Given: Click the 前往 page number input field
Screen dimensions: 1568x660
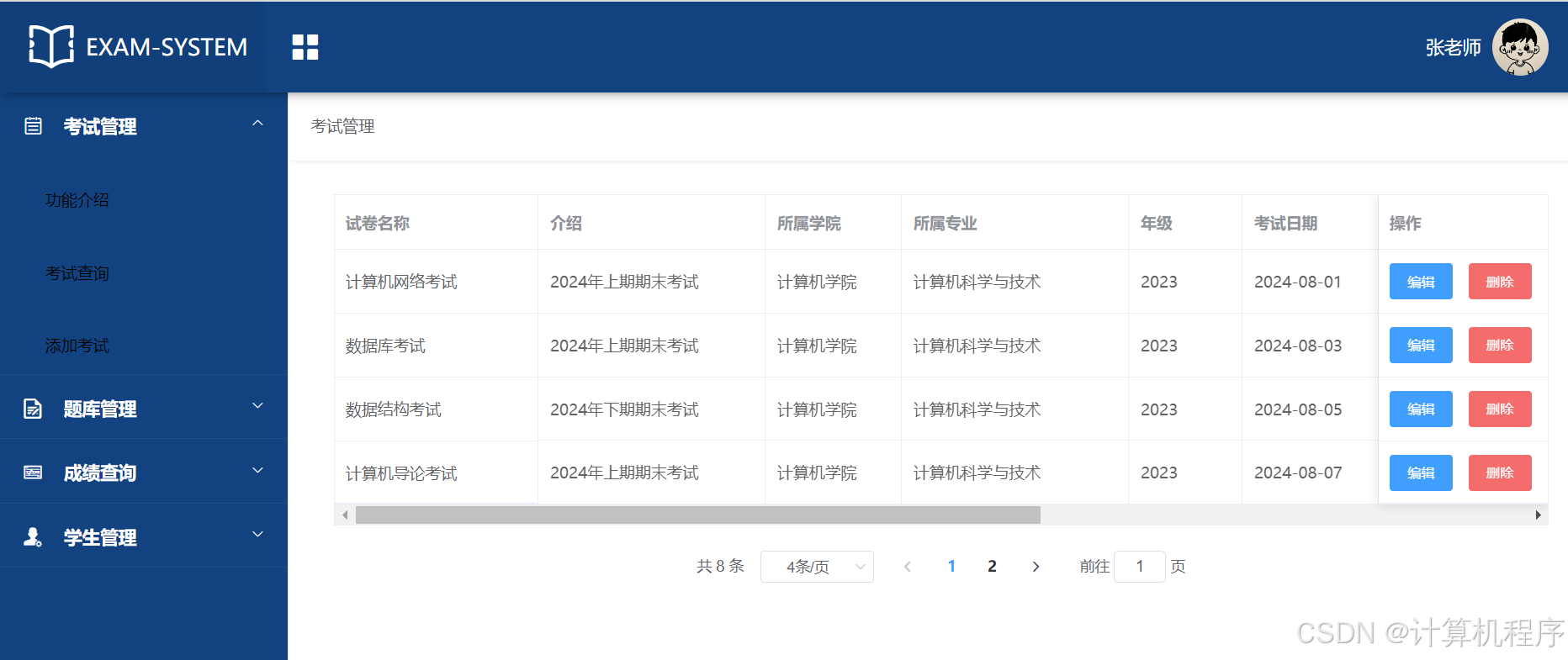Looking at the screenshot, I should tap(1140, 567).
